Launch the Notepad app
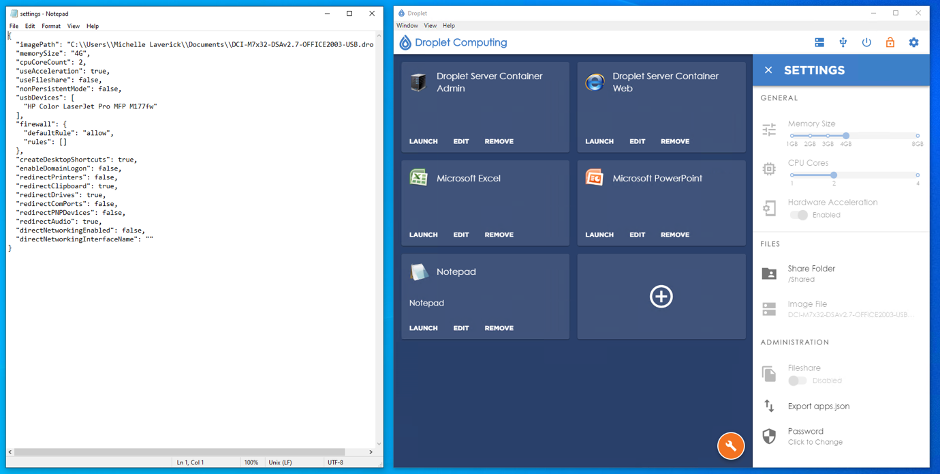 pos(423,328)
